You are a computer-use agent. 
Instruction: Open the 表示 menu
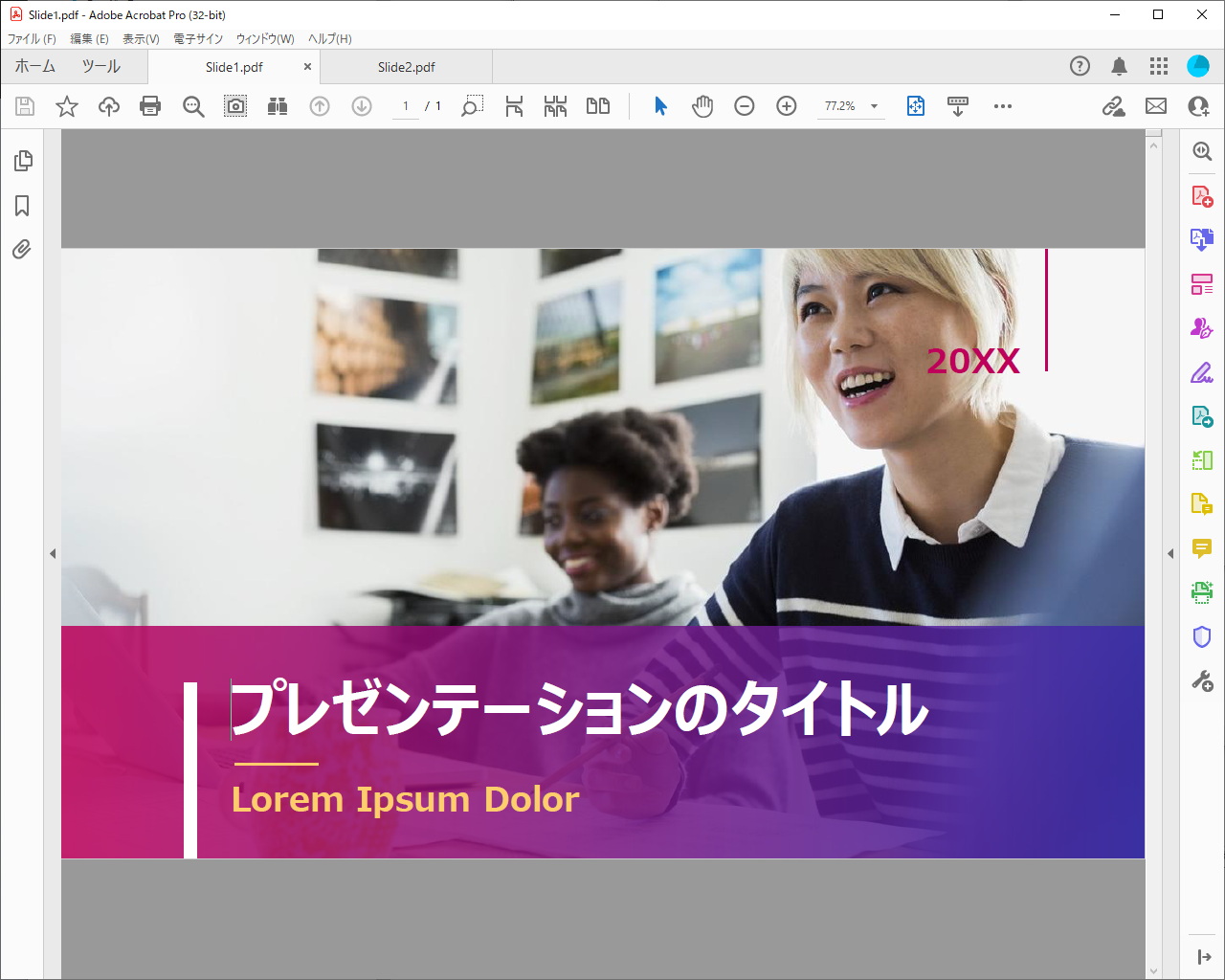coord(140,39)
